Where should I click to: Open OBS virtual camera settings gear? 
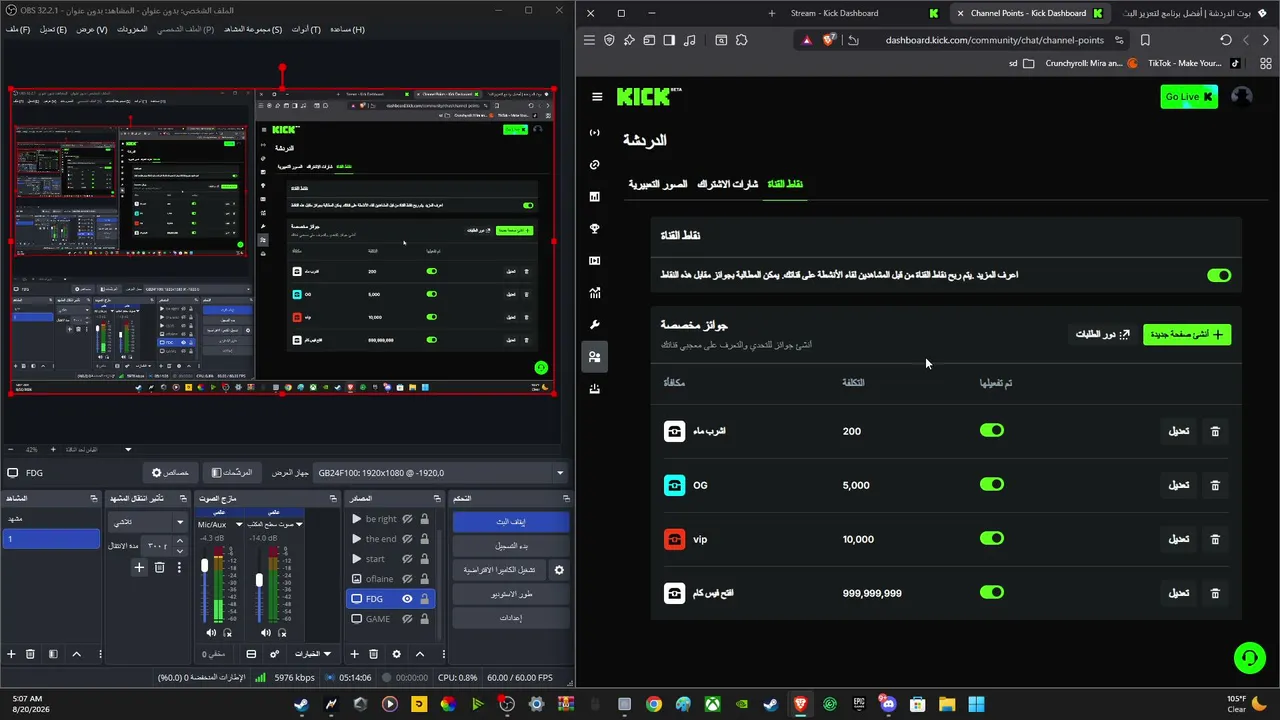pyautogui.click(x=559, y=570)
